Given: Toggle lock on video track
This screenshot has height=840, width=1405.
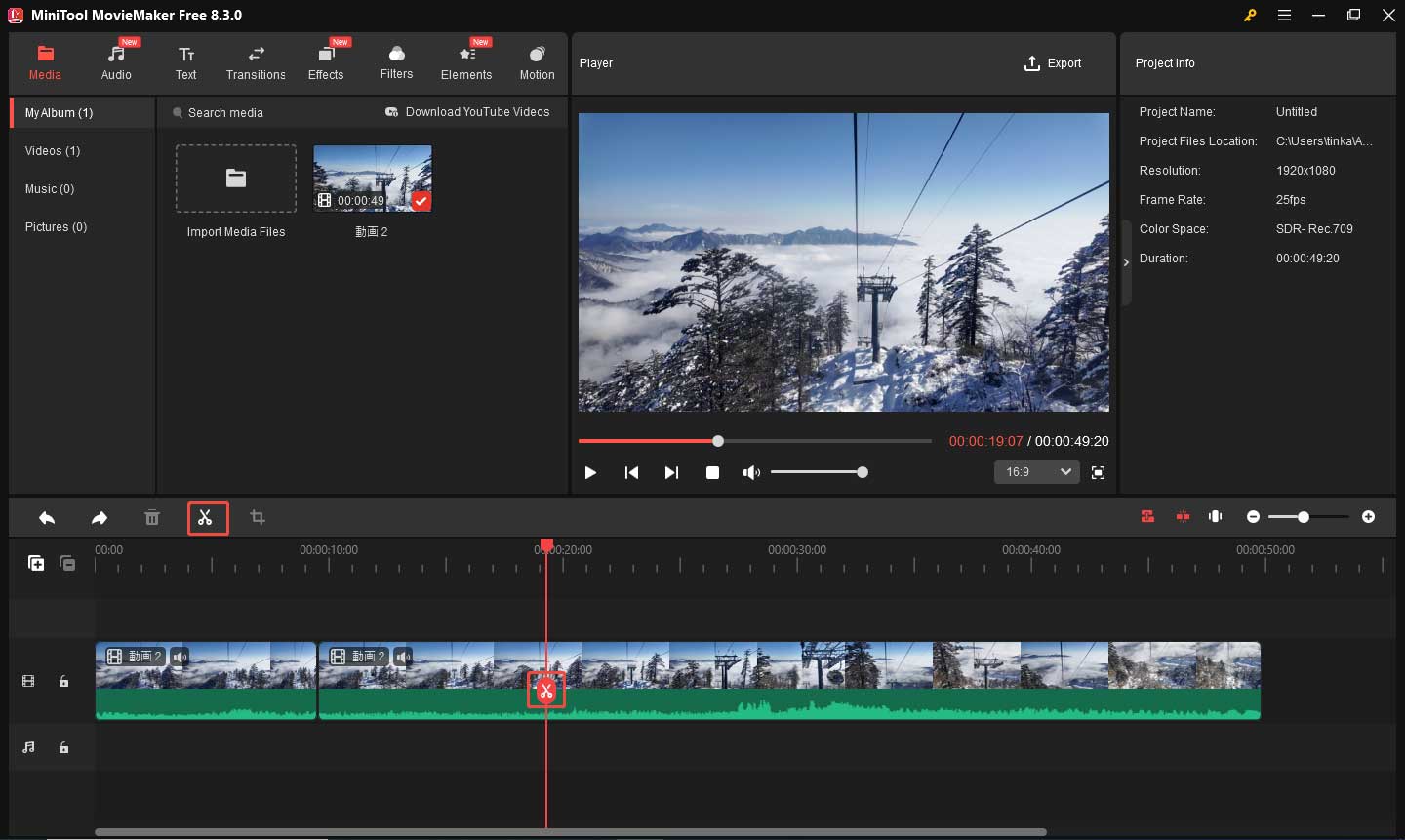Looking at the screenshot, I should [x=63, y=681].
